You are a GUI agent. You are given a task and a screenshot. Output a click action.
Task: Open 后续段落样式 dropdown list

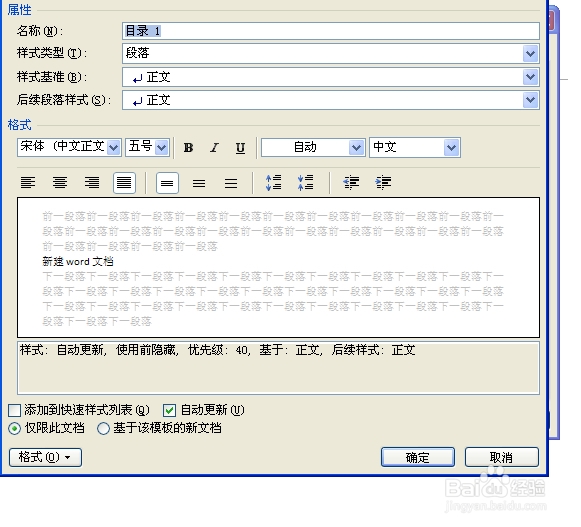(531, 100)
